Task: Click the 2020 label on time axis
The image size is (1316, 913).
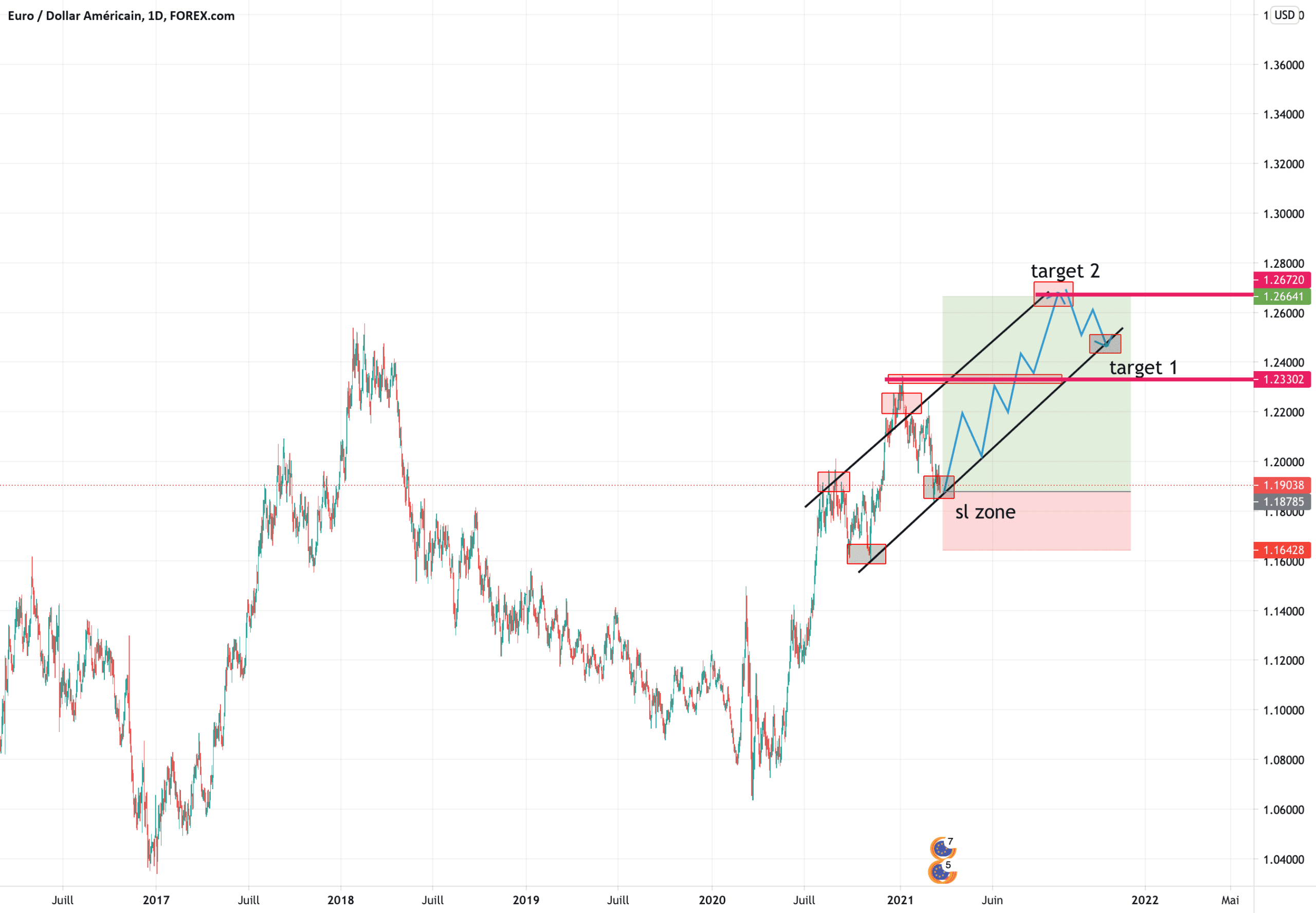Action: pyautogui.click(x=711, y=900)
